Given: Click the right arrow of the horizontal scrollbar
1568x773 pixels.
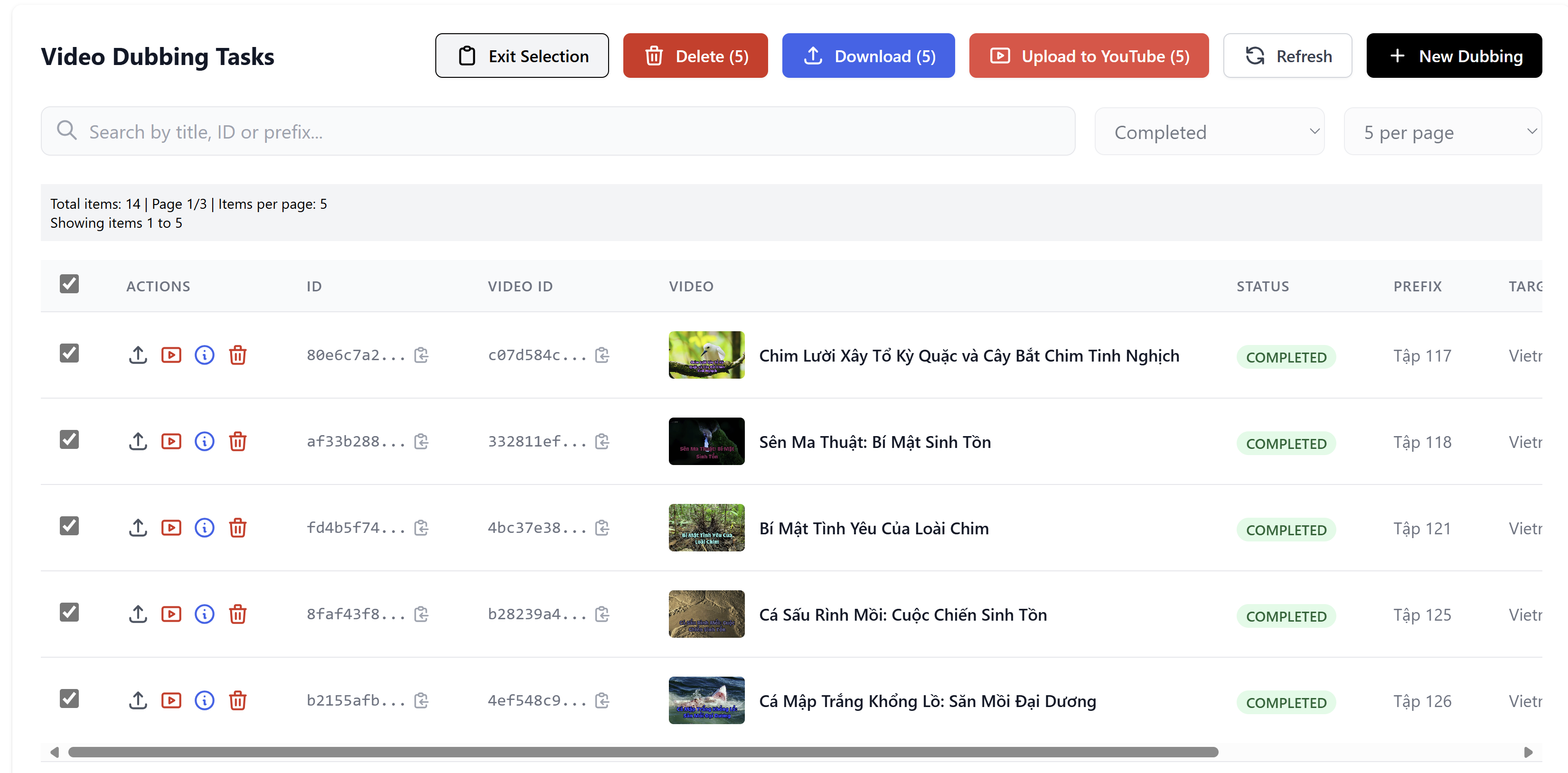Looking at the screenshot, I should point(1528,752).
